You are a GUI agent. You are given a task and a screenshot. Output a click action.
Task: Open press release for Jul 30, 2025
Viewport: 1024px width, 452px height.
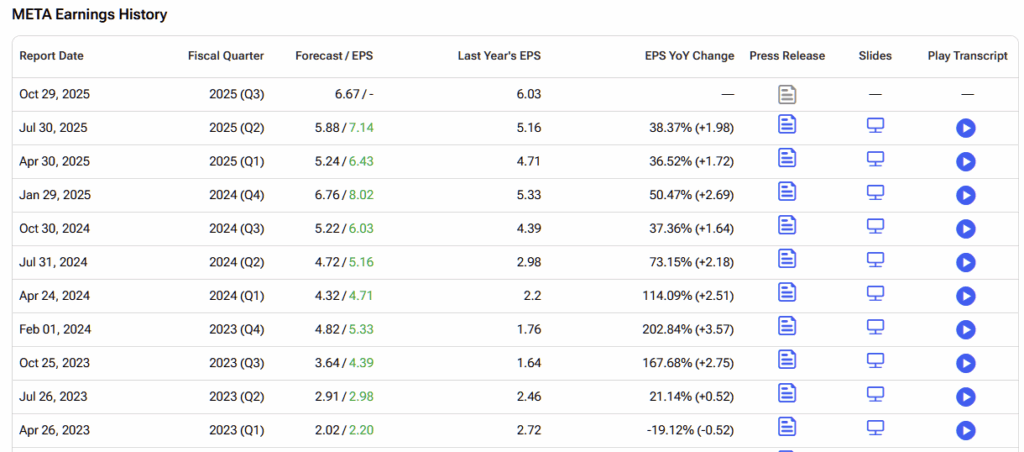pos(787,126)
